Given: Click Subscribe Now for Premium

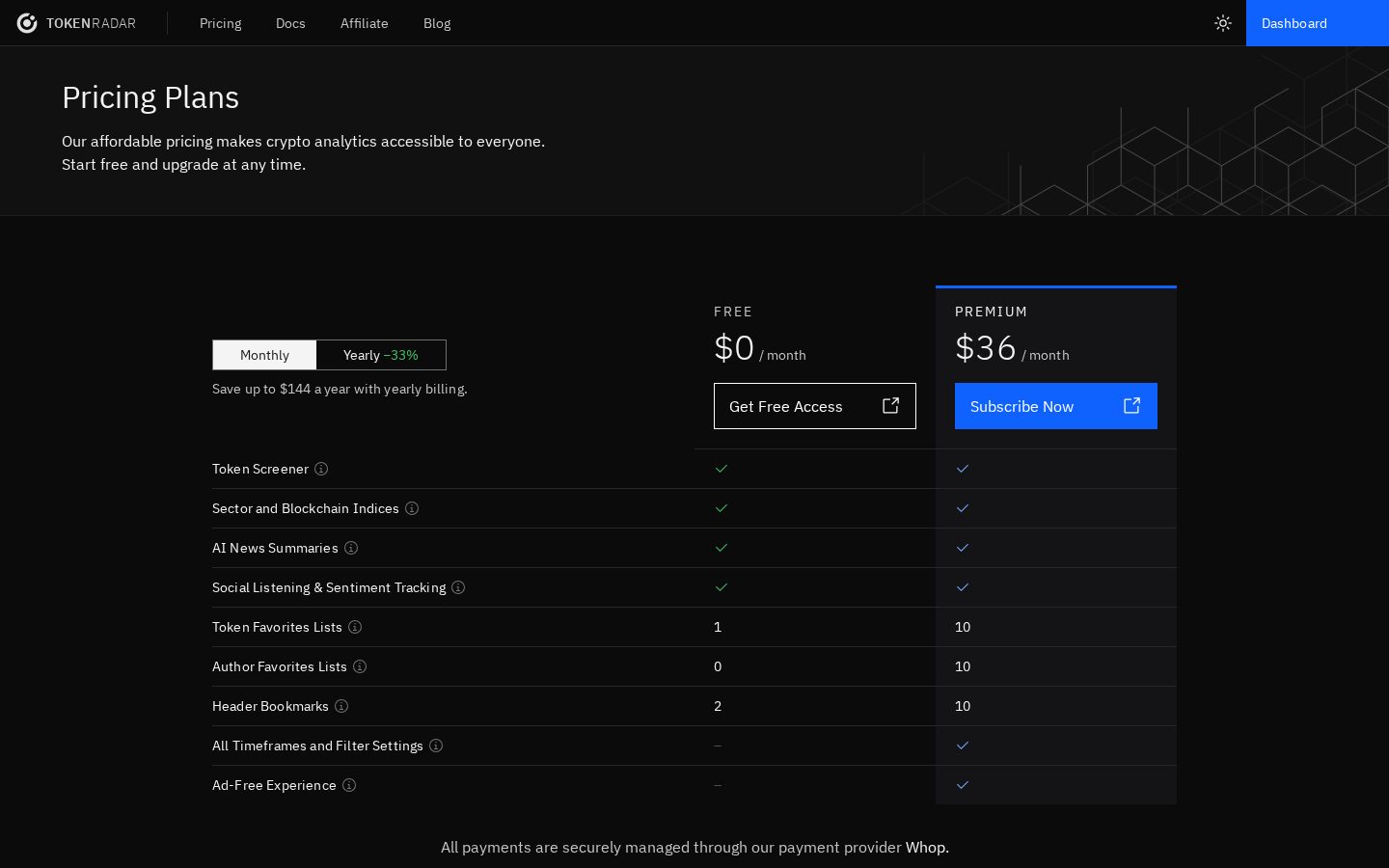Looking at the screenshot, I should (1056, 406).
